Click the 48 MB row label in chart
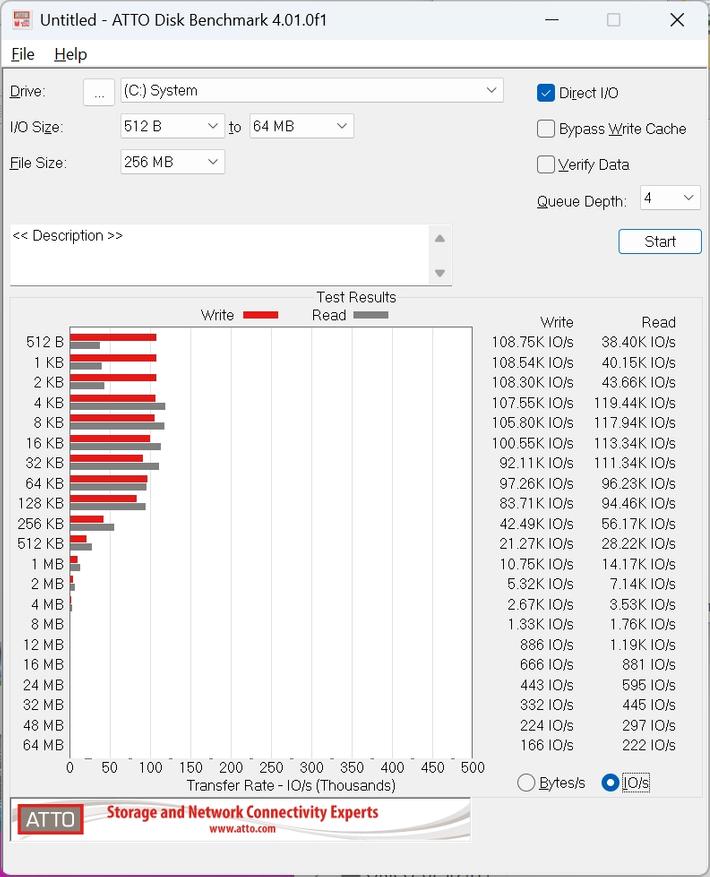The image size is (710, 877). [x=44, y=725]
